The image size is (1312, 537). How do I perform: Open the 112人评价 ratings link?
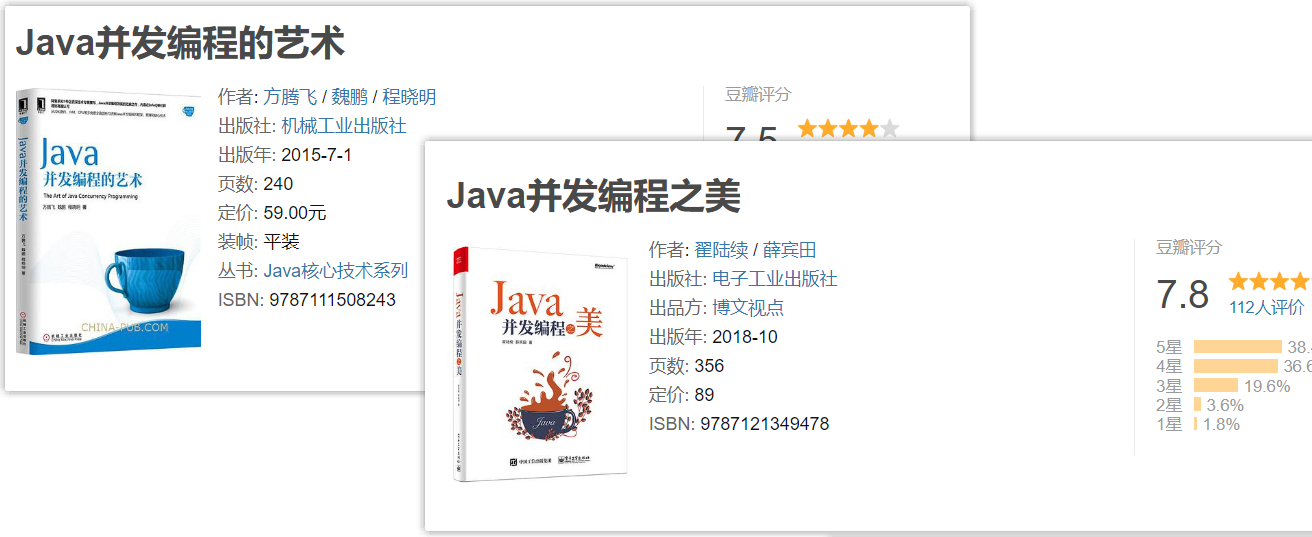(1266, 308)
